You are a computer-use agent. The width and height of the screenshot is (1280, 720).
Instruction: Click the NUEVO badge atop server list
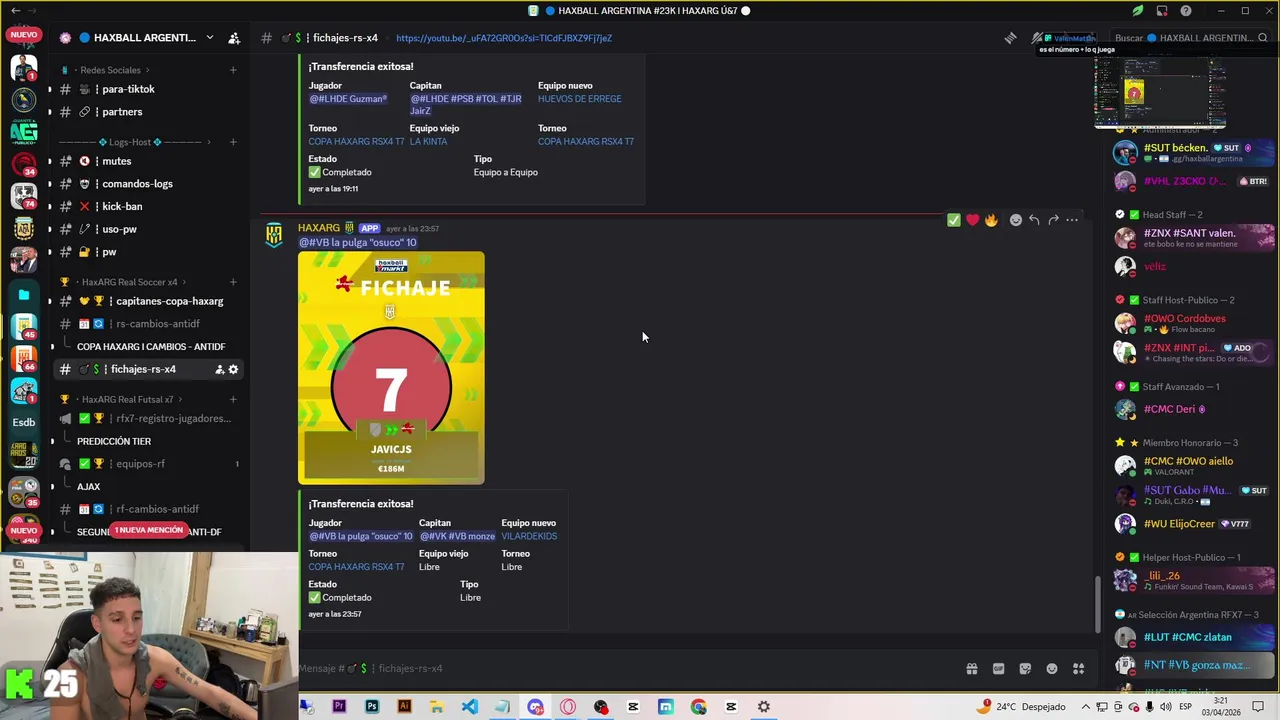[24, 35]
